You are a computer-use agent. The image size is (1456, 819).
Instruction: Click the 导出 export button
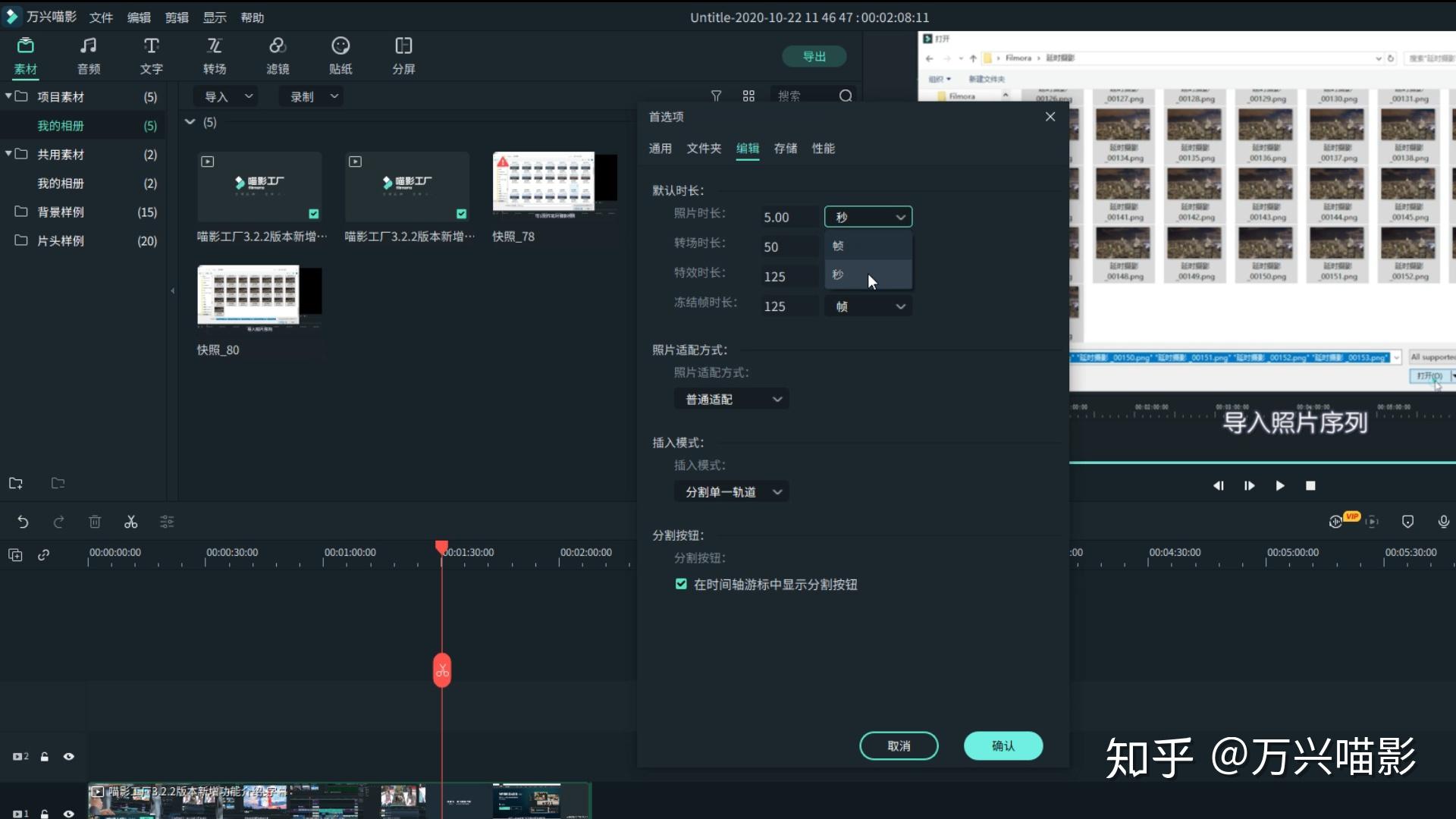[x=814, y=57]
